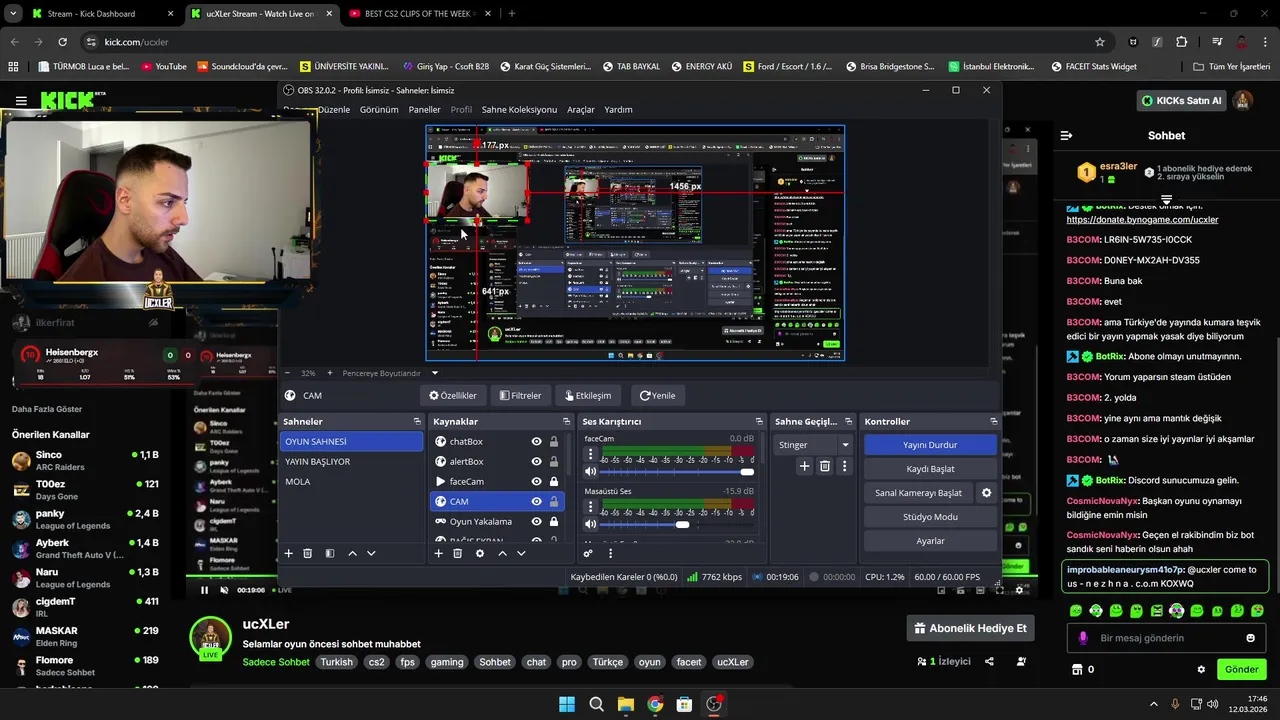
Task: Toggle visibility of alertBox source
Action: tap(537, 461)
